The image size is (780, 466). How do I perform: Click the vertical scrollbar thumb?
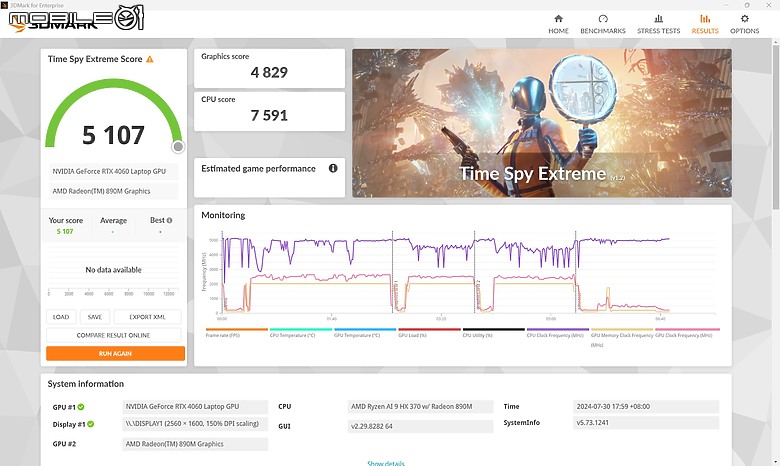(776, 127)
